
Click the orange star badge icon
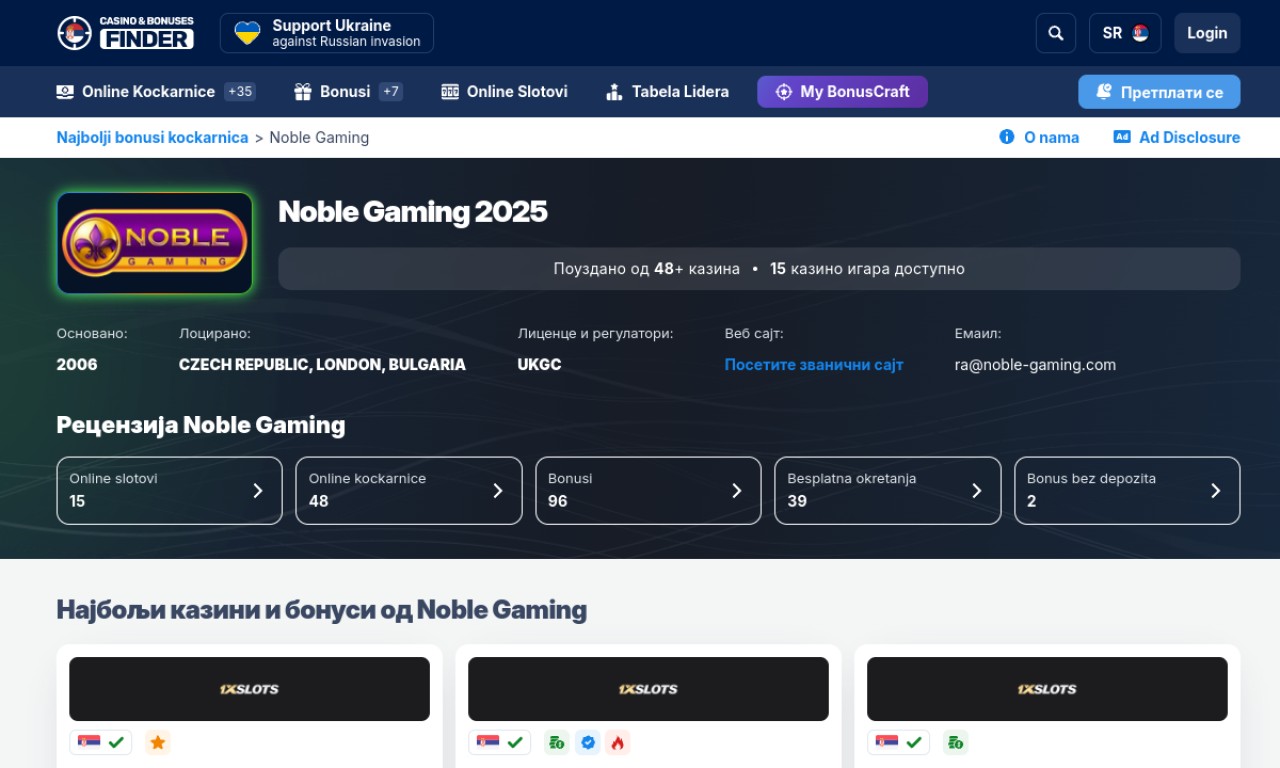click(157, 742)
